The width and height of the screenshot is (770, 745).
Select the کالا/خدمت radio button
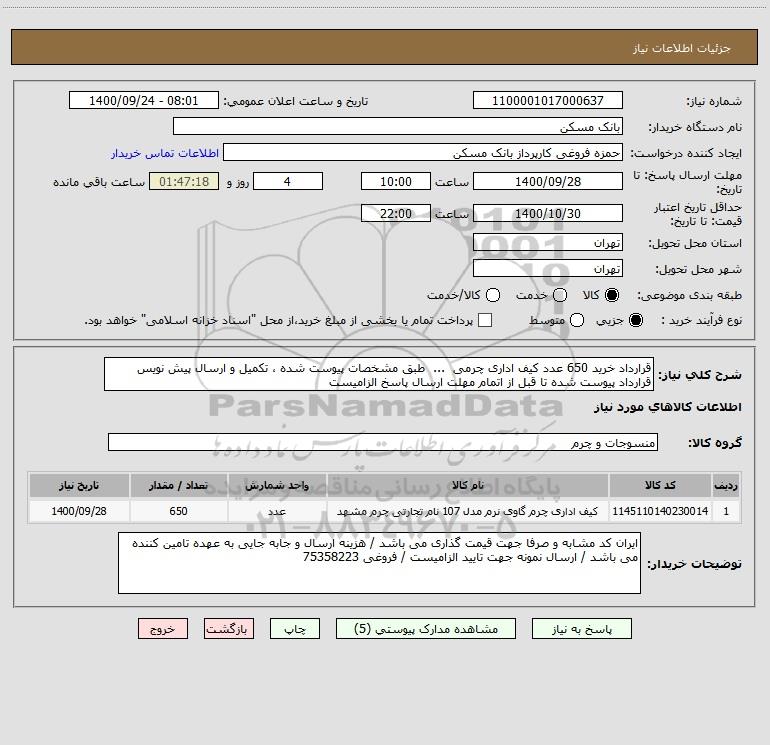493,295
